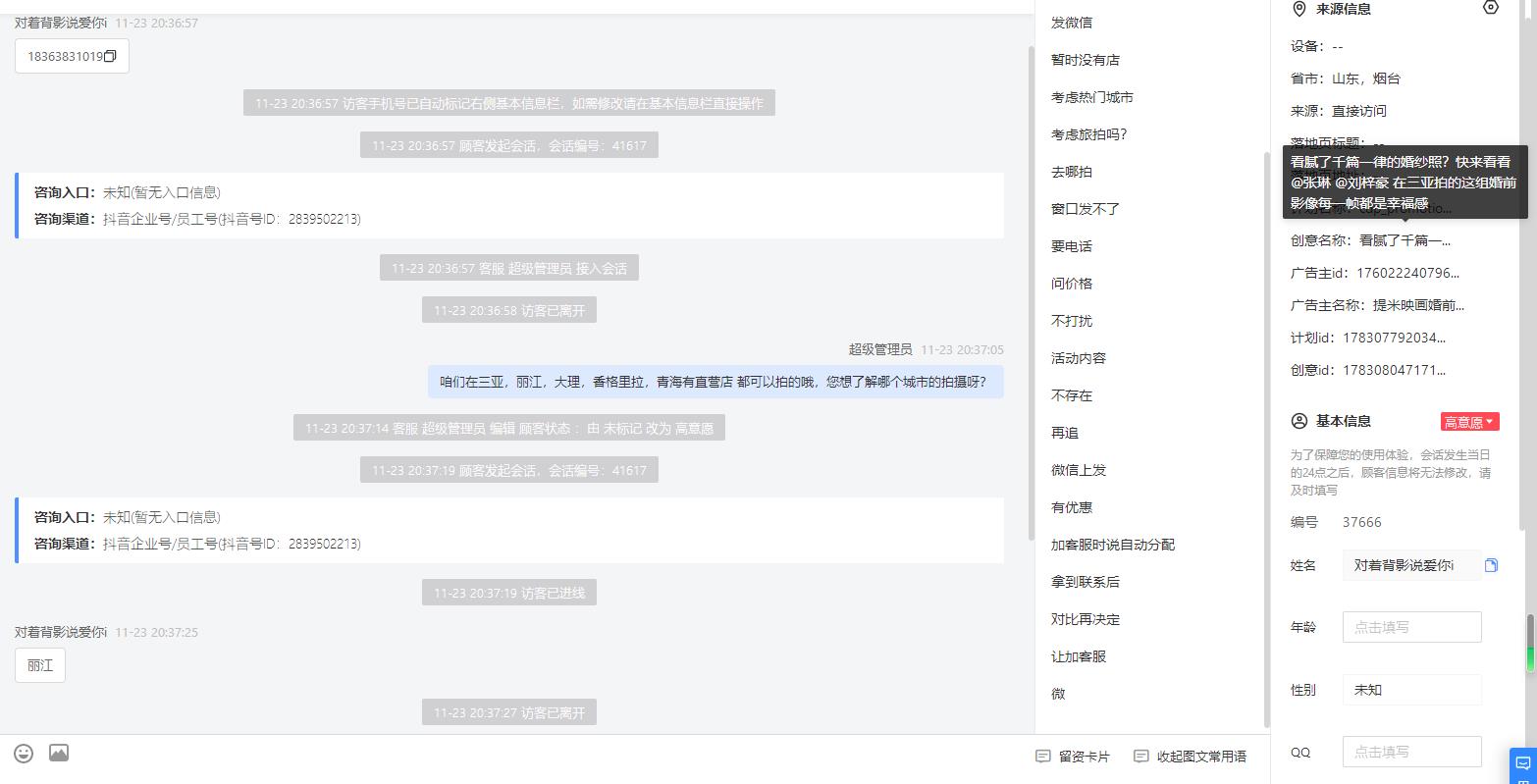The width and height of the screenshot is (1537, 784).
Task: Open the emoji picker icon
Action: [24, 754]
